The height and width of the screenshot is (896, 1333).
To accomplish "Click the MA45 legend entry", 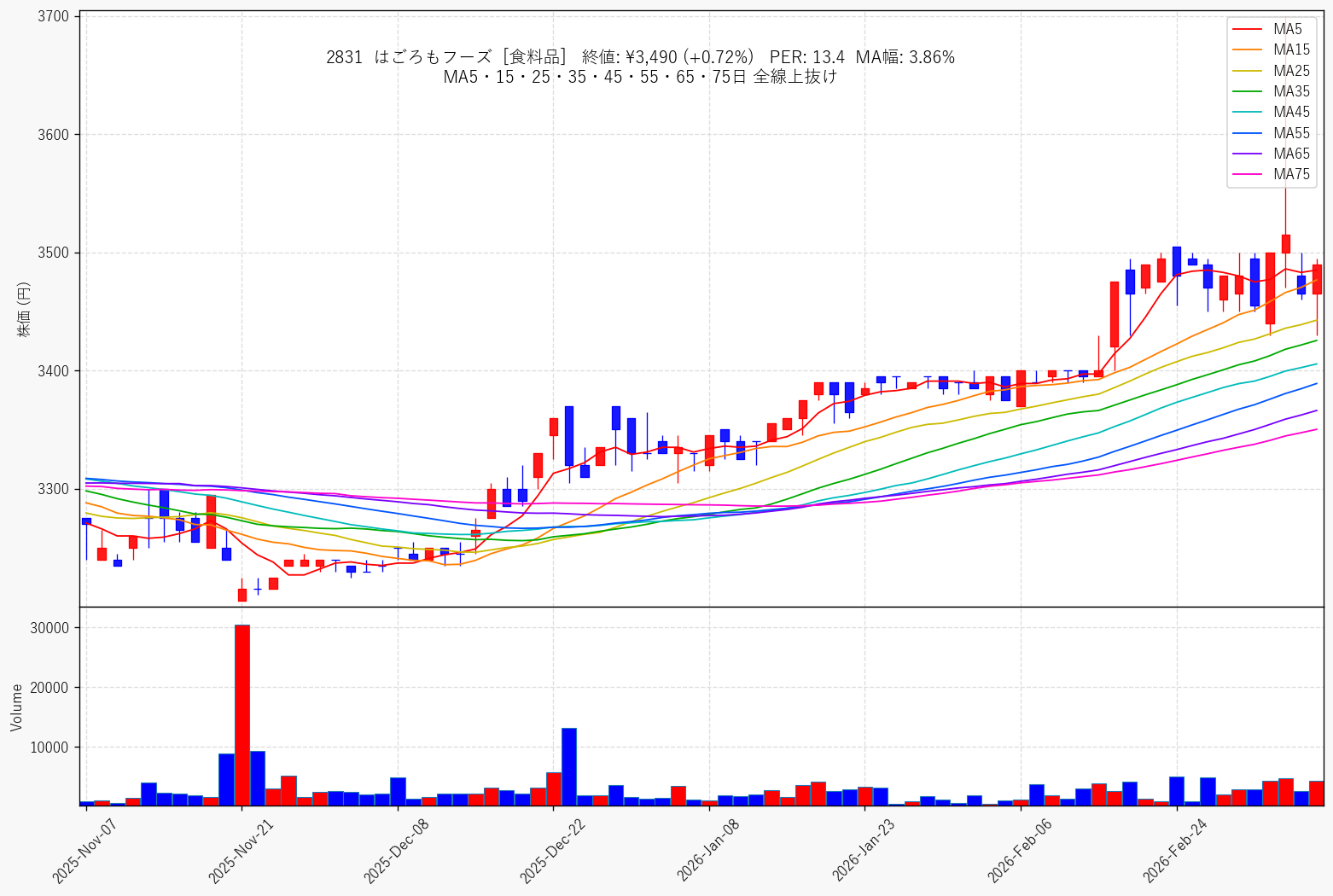I will (x=1270, y=112).
